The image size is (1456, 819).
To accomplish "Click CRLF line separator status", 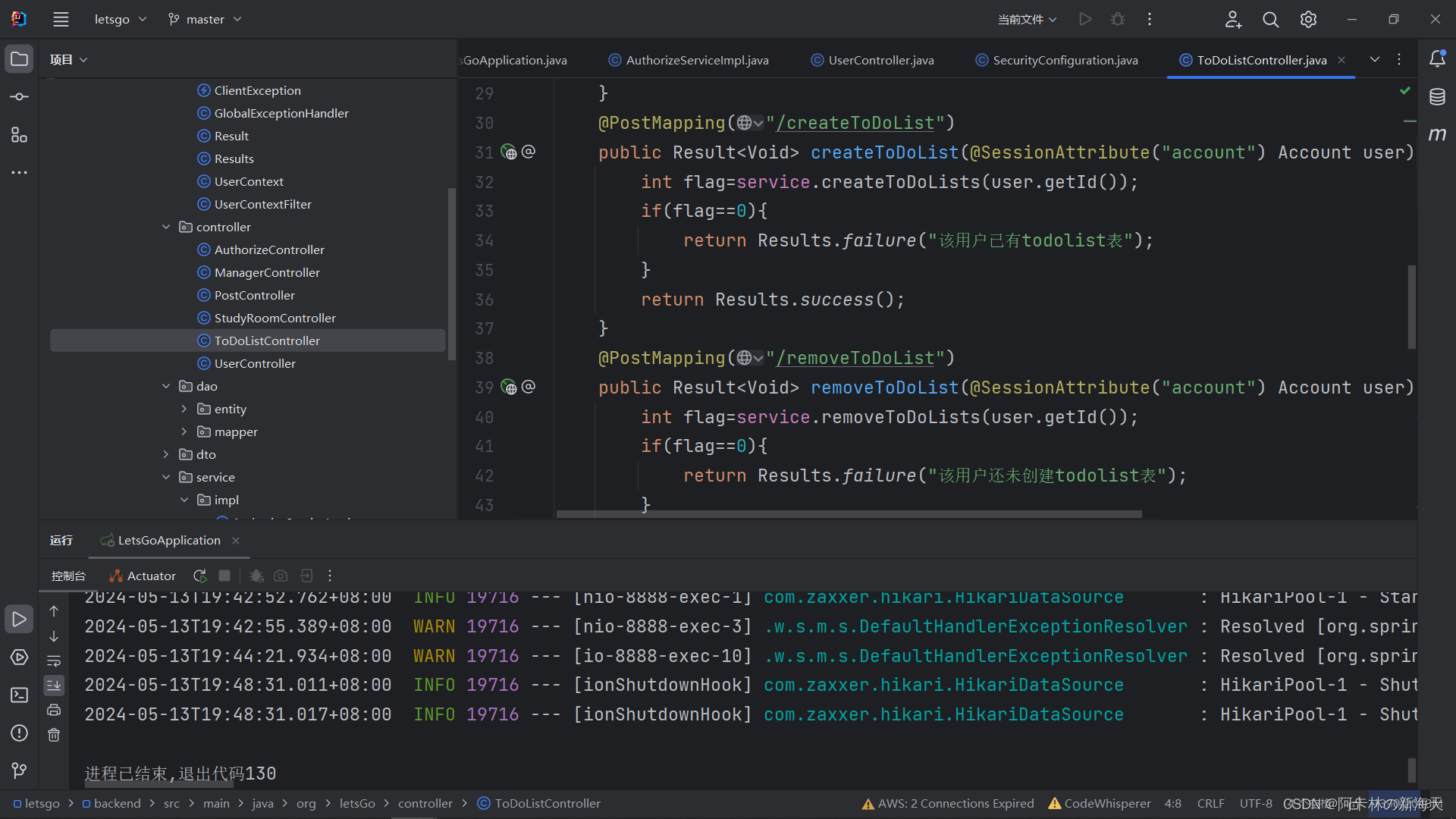I will tap(1210, 804).
